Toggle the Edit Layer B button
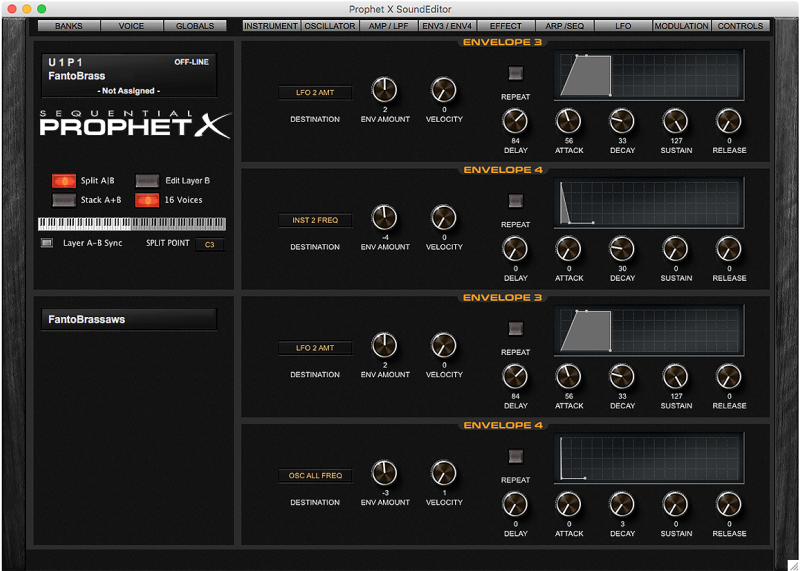Screen dimensions: 800x571 point(147,181)
